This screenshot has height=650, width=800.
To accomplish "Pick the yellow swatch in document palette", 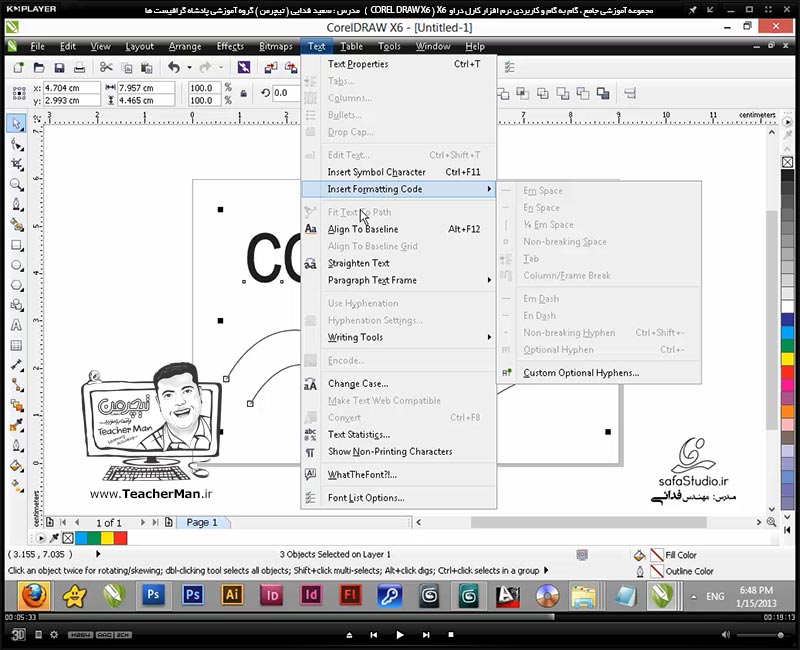I will (107, 538).
